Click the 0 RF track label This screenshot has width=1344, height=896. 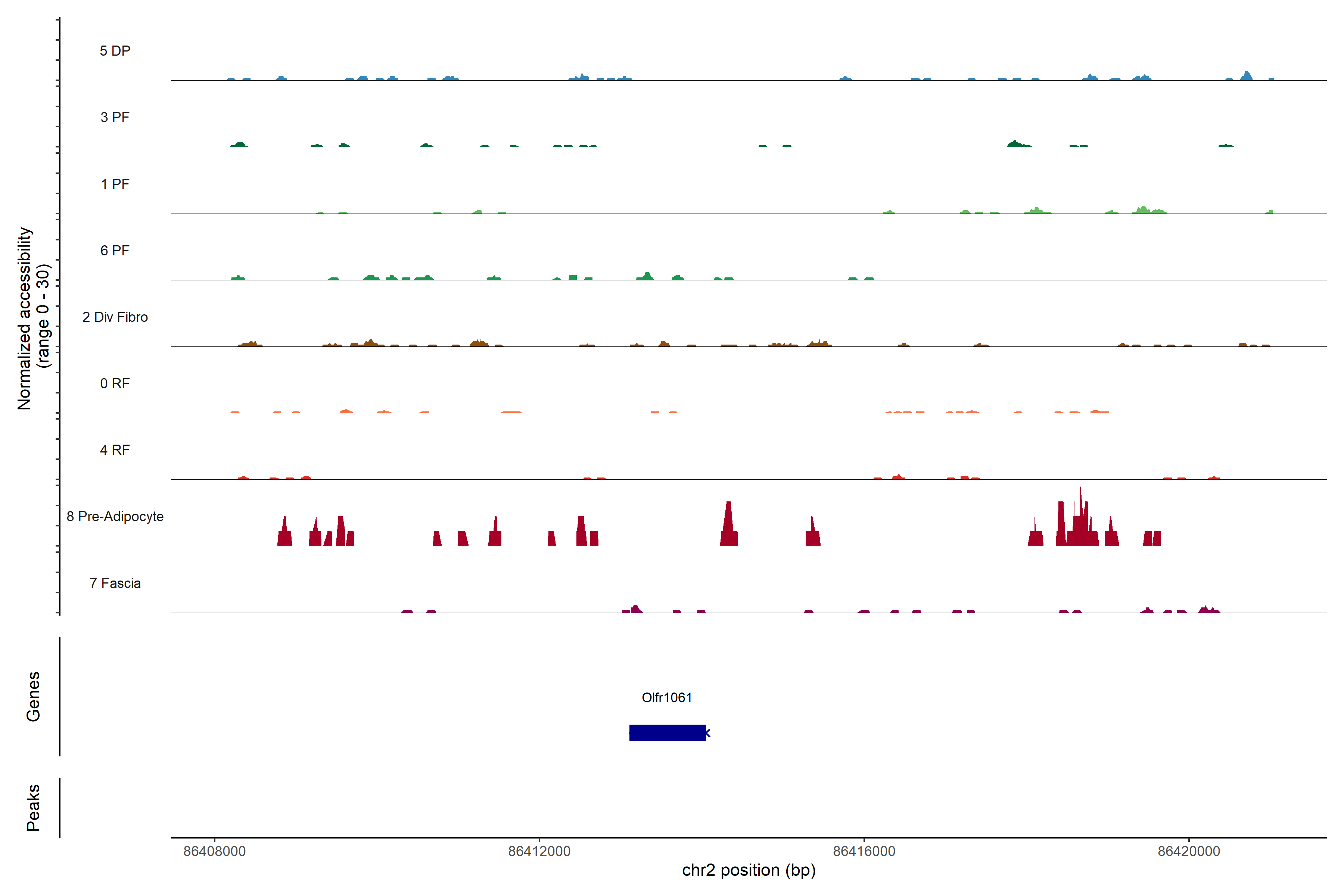coord(115,383)
